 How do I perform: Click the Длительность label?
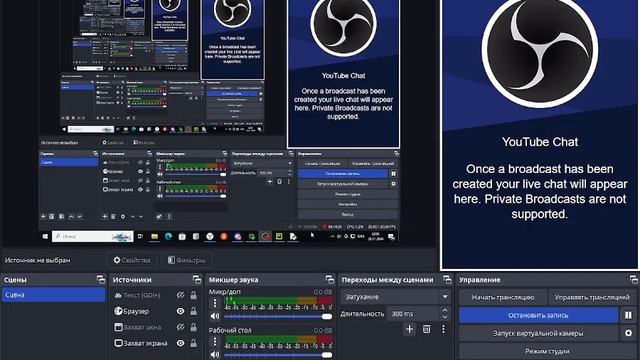click(x=362, y=314)
